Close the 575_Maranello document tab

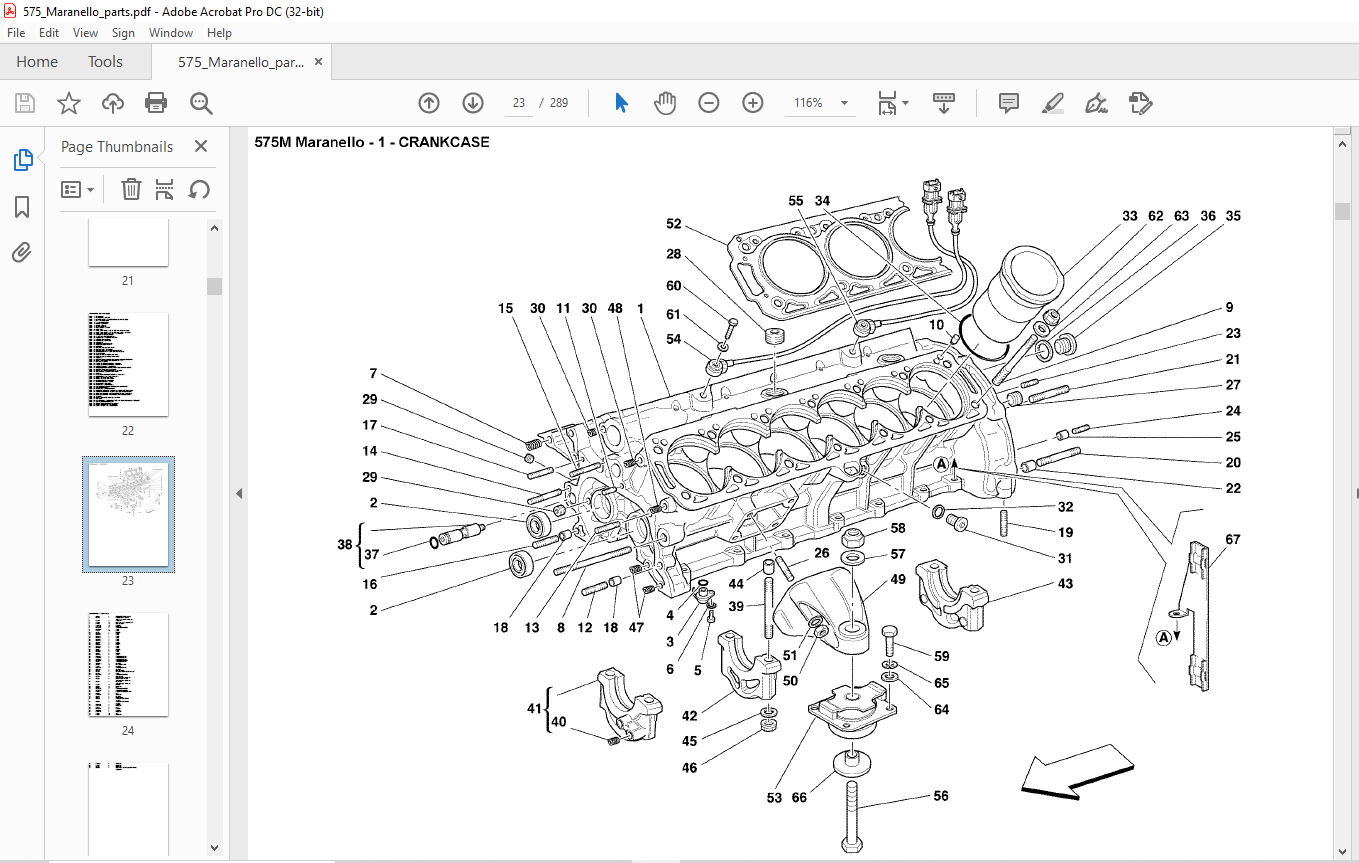pos(318,62)
